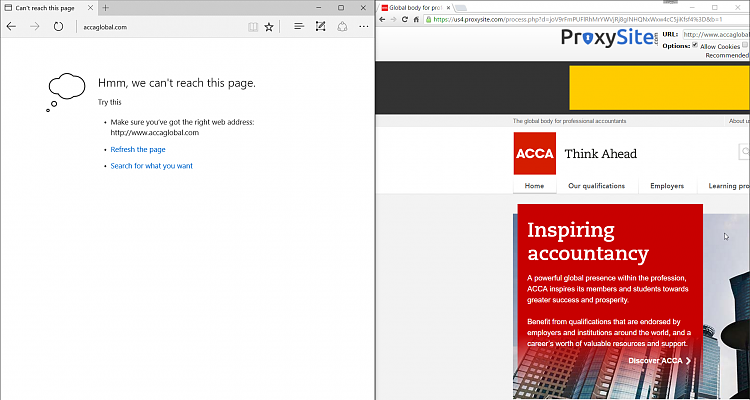The image size is (750, 400).
Task: Add page to favorites with star icon
Action: [x=269, y=27]
